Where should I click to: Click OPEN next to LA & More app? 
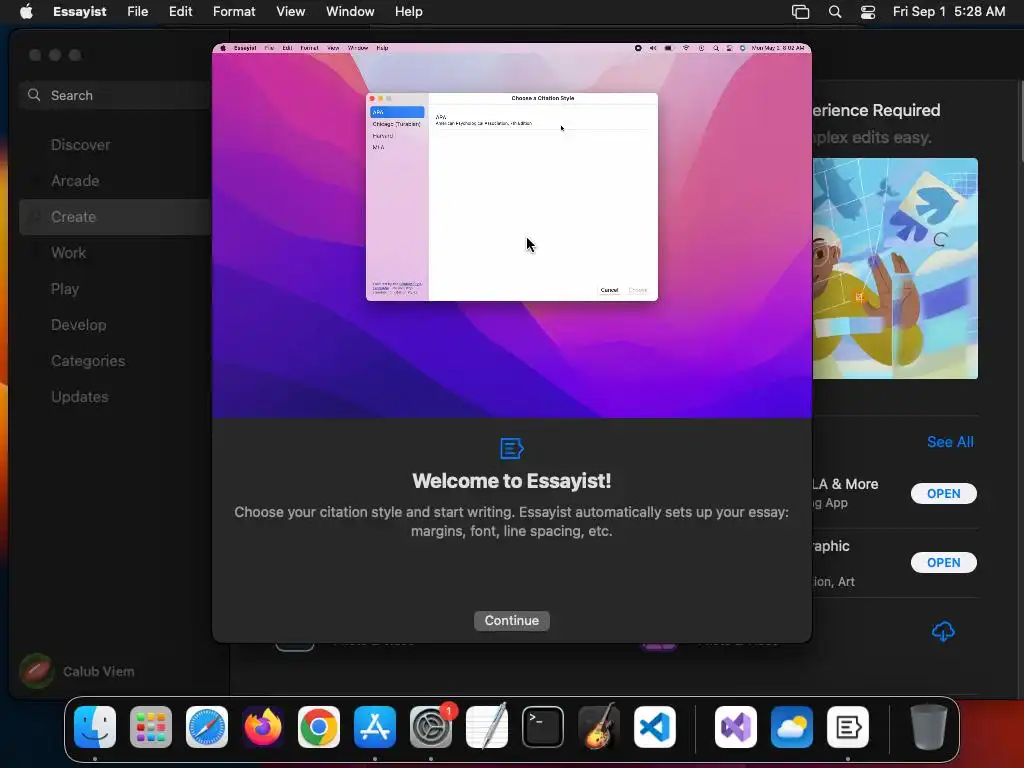pyautogui.click(x=944, y=494)
